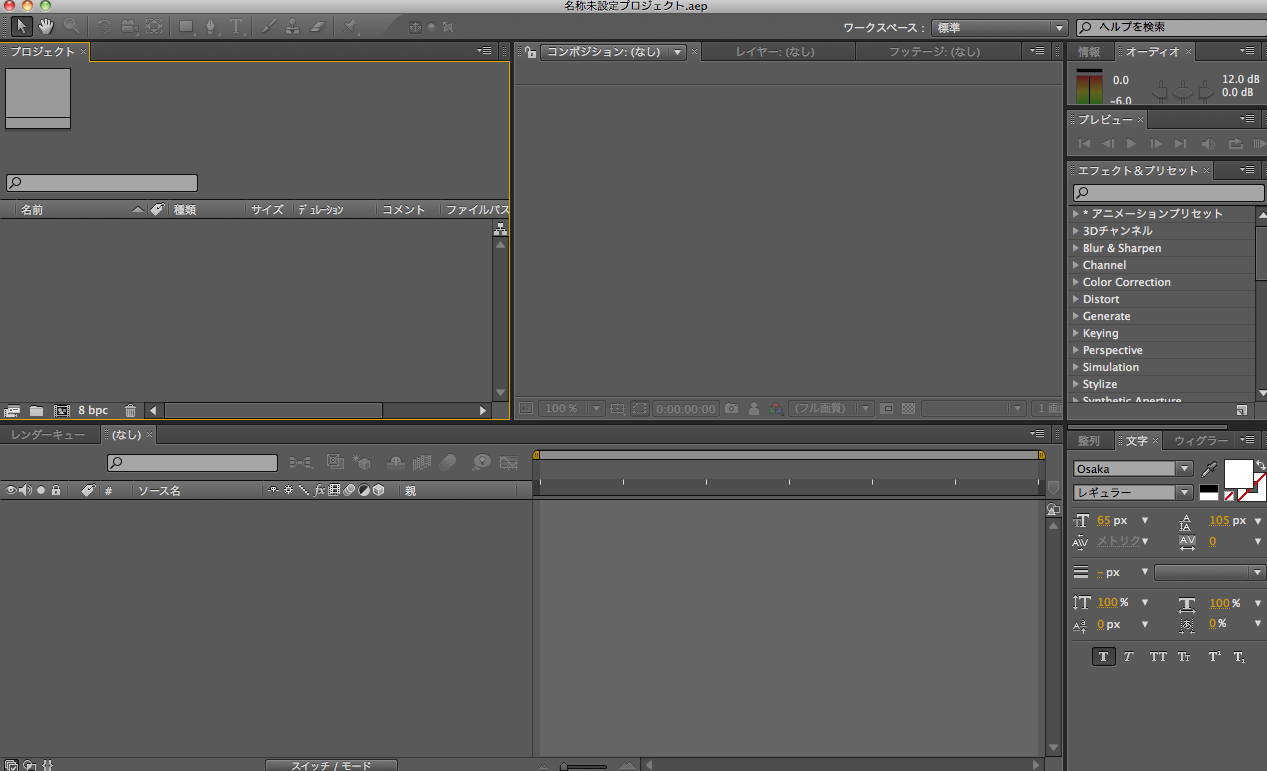Expand the Color Correction effects category
Viewport: 1267px width, 771px height.
(1076, 282)
